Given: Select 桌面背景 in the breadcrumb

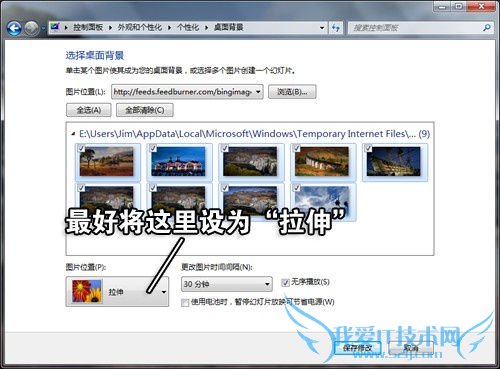Looking at the screenshot, I should [x=229, y=27].
